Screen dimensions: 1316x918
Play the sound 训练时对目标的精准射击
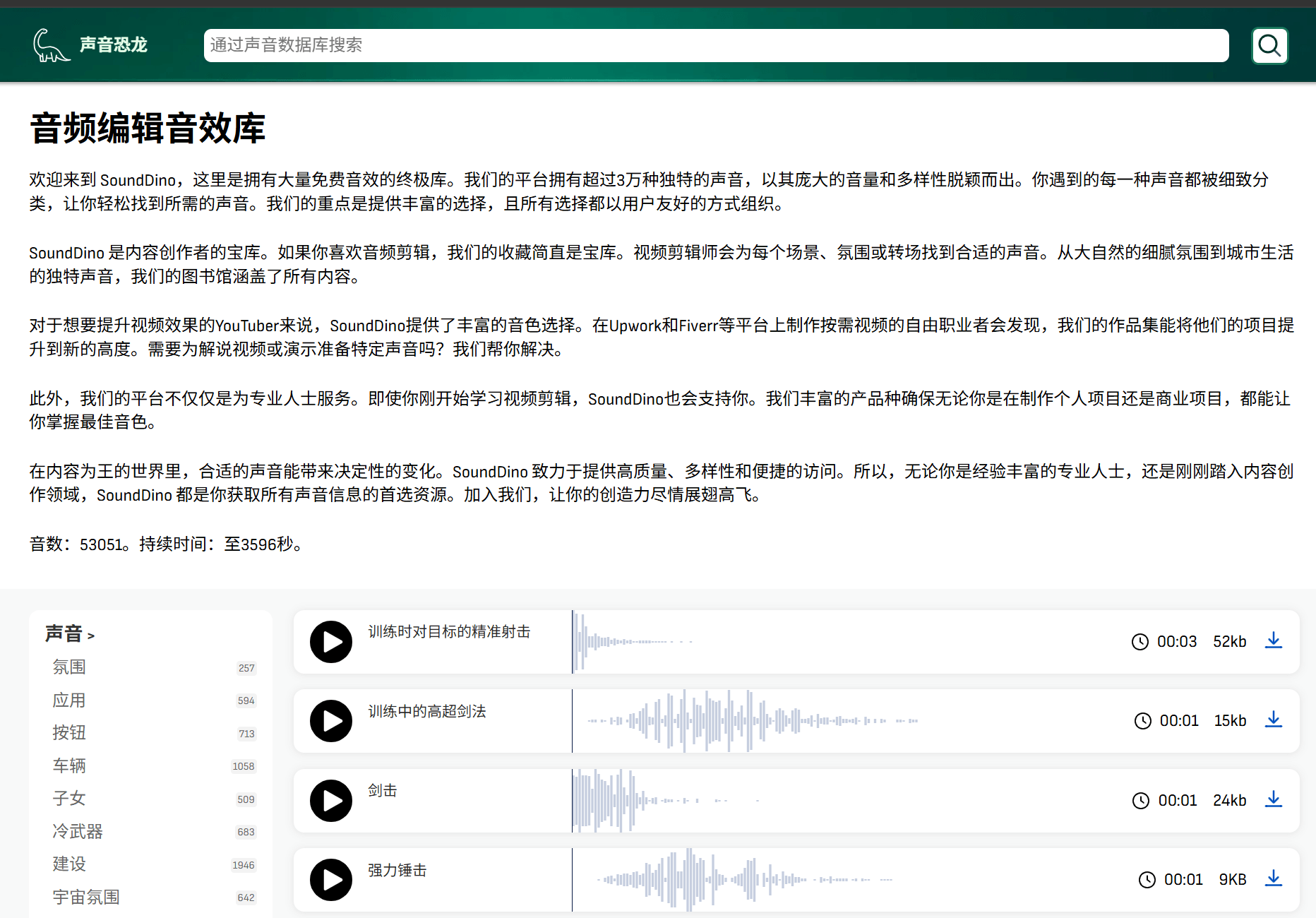coord(330,642)
